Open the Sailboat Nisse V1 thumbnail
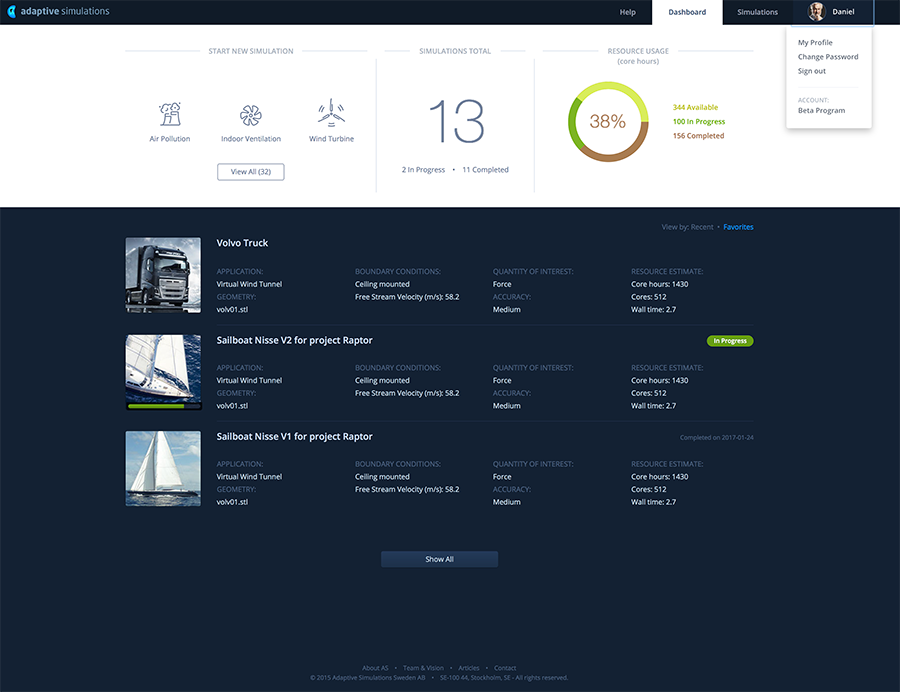The image size is (900, 692). pyautogui.click(x=163, y=469)
